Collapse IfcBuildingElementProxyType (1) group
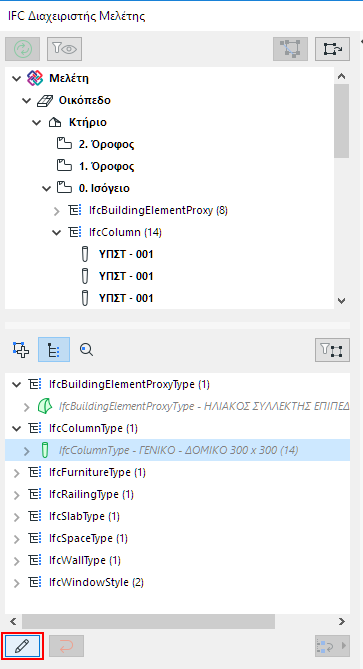Viewport: 363px width, 669px height. (x=16, y=385)
